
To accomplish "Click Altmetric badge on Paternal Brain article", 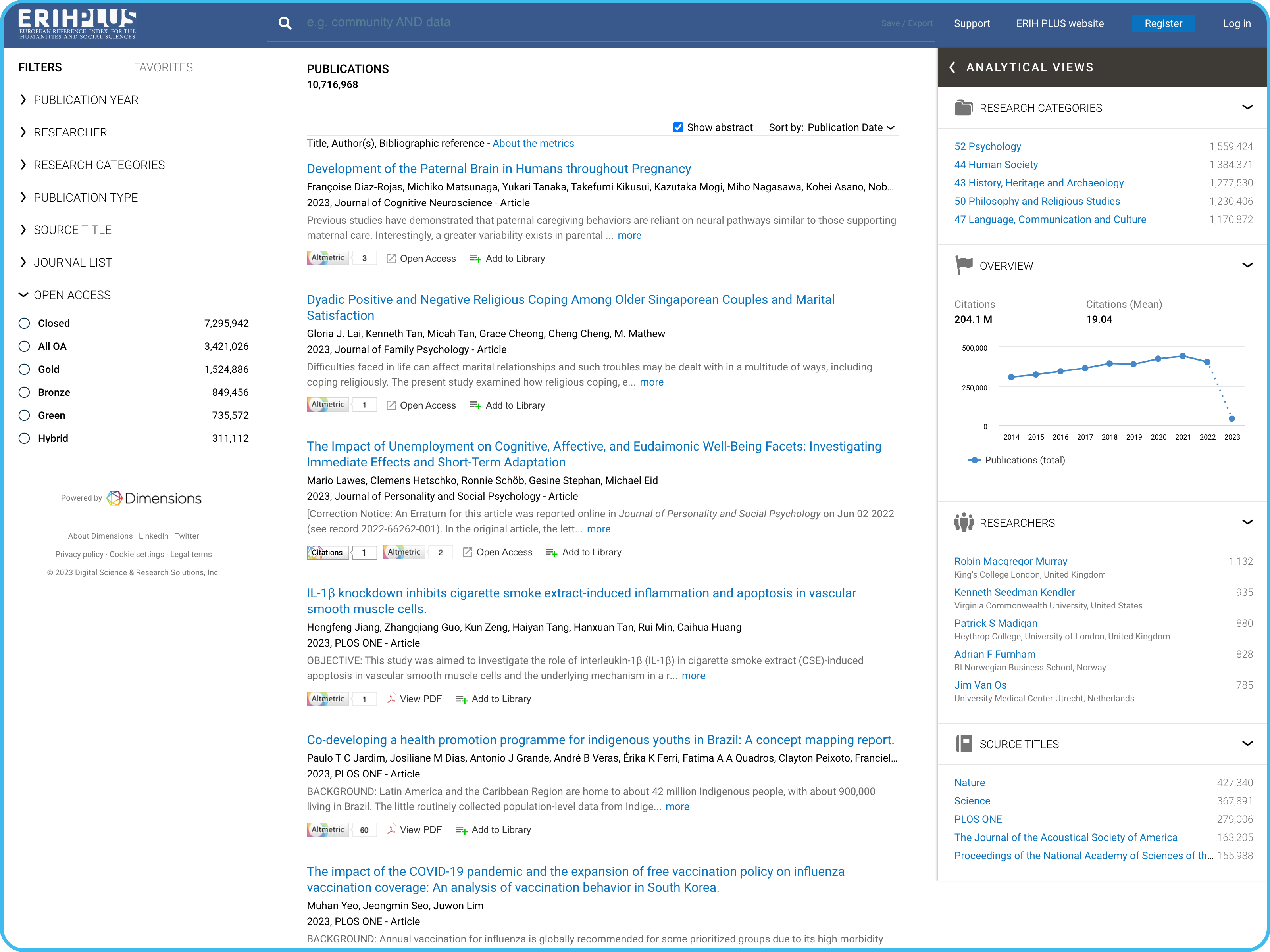I will (x=328, y=258).
